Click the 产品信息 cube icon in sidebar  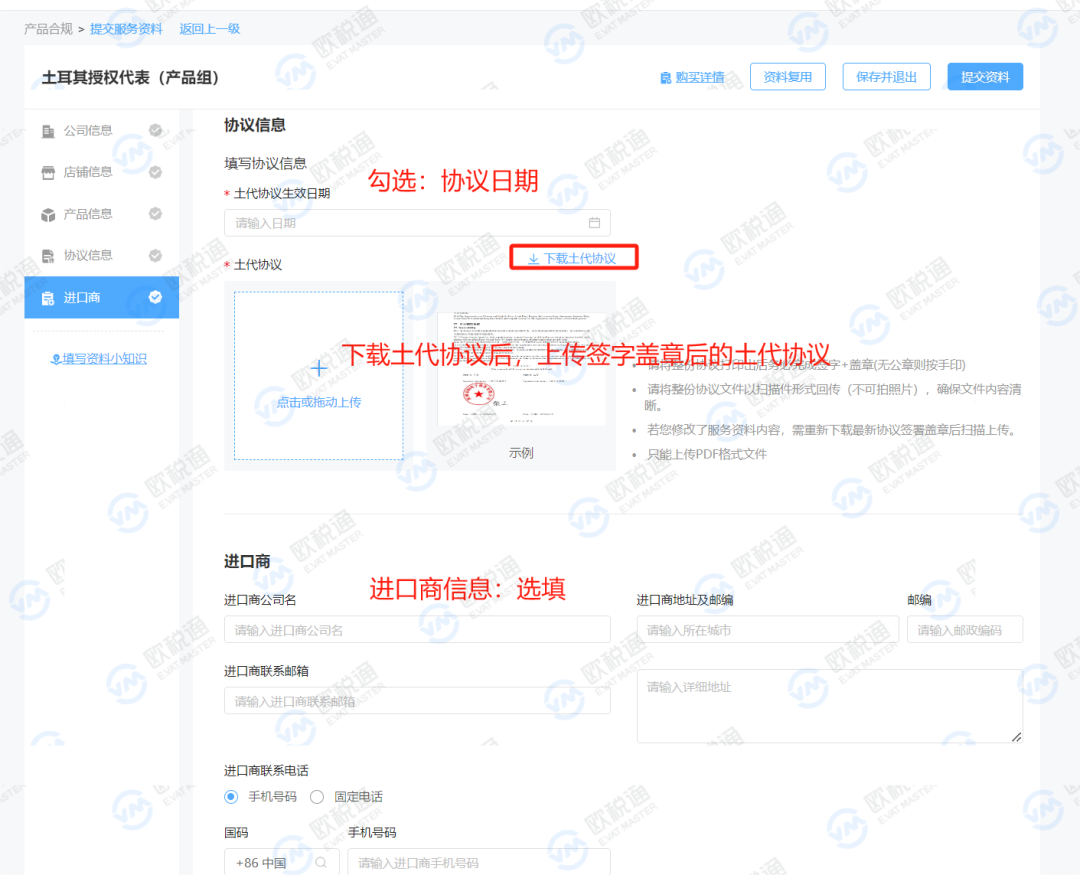click(48, 213)
